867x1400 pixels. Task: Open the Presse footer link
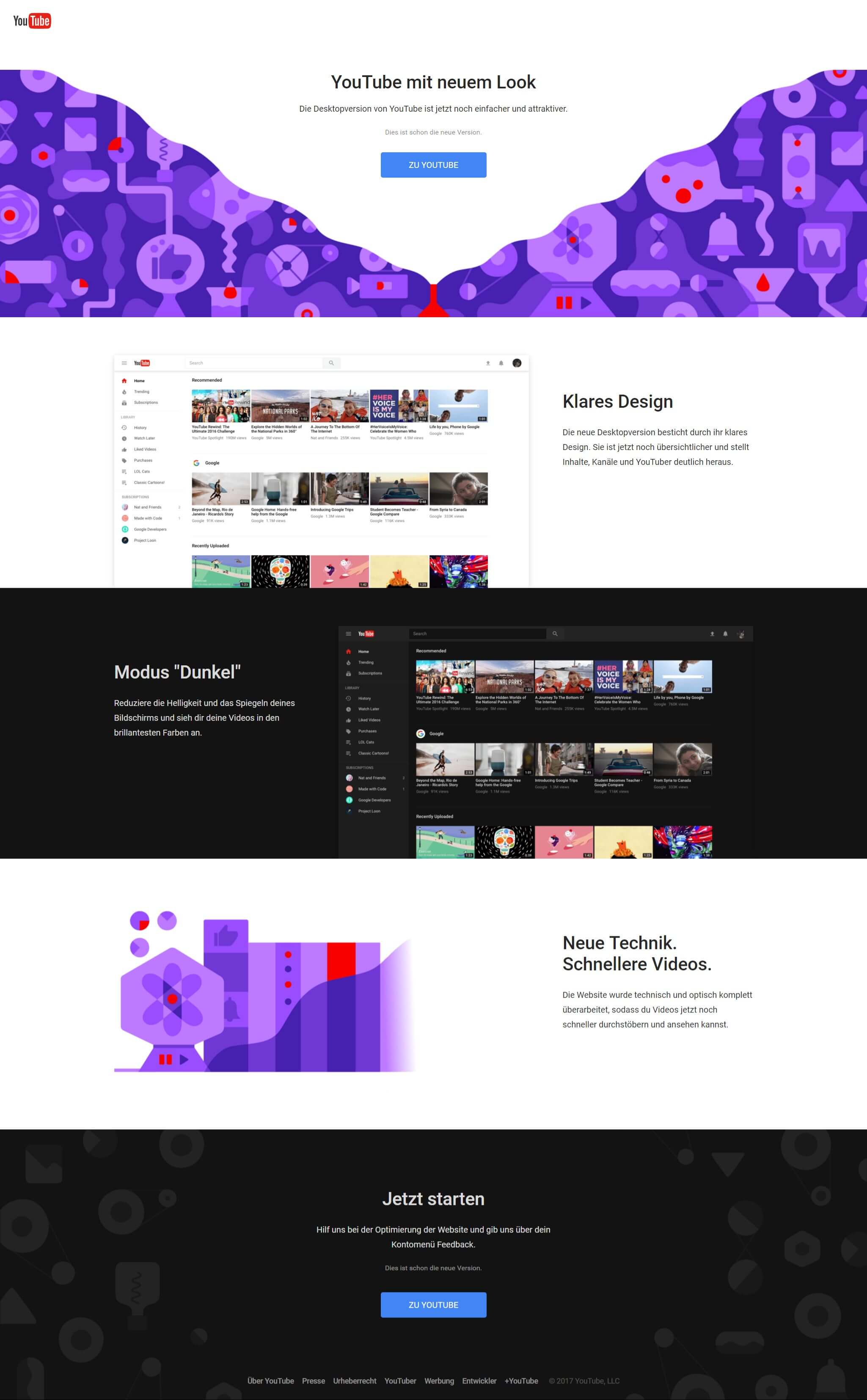[313, 1381]
